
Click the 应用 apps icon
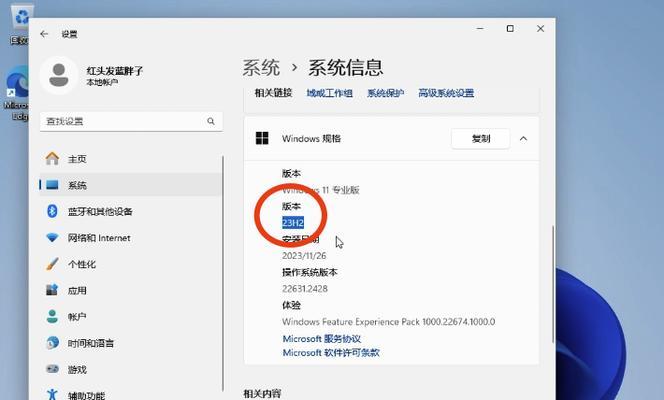pyautogui.click(x=52, y=290)
